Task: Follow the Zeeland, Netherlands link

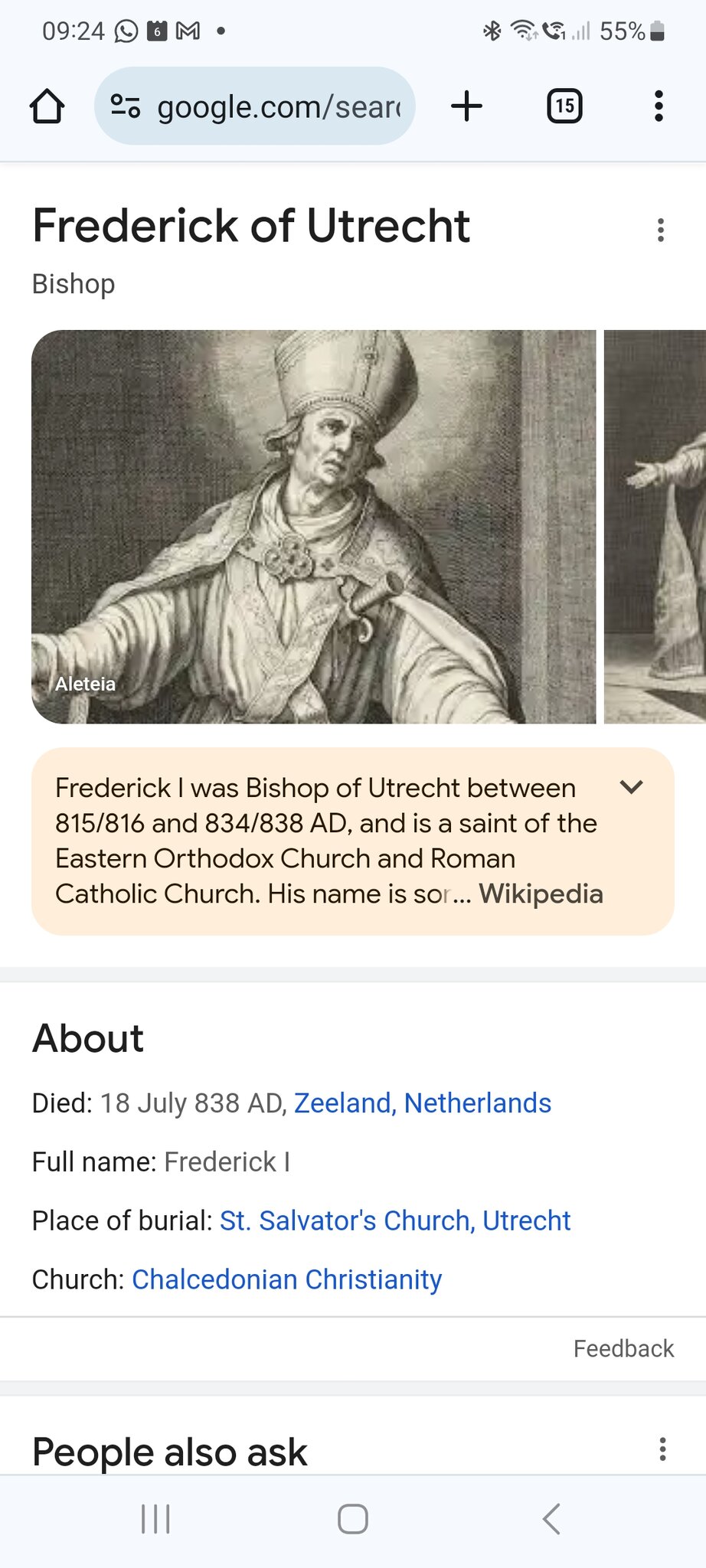Action: point(422,1102)
